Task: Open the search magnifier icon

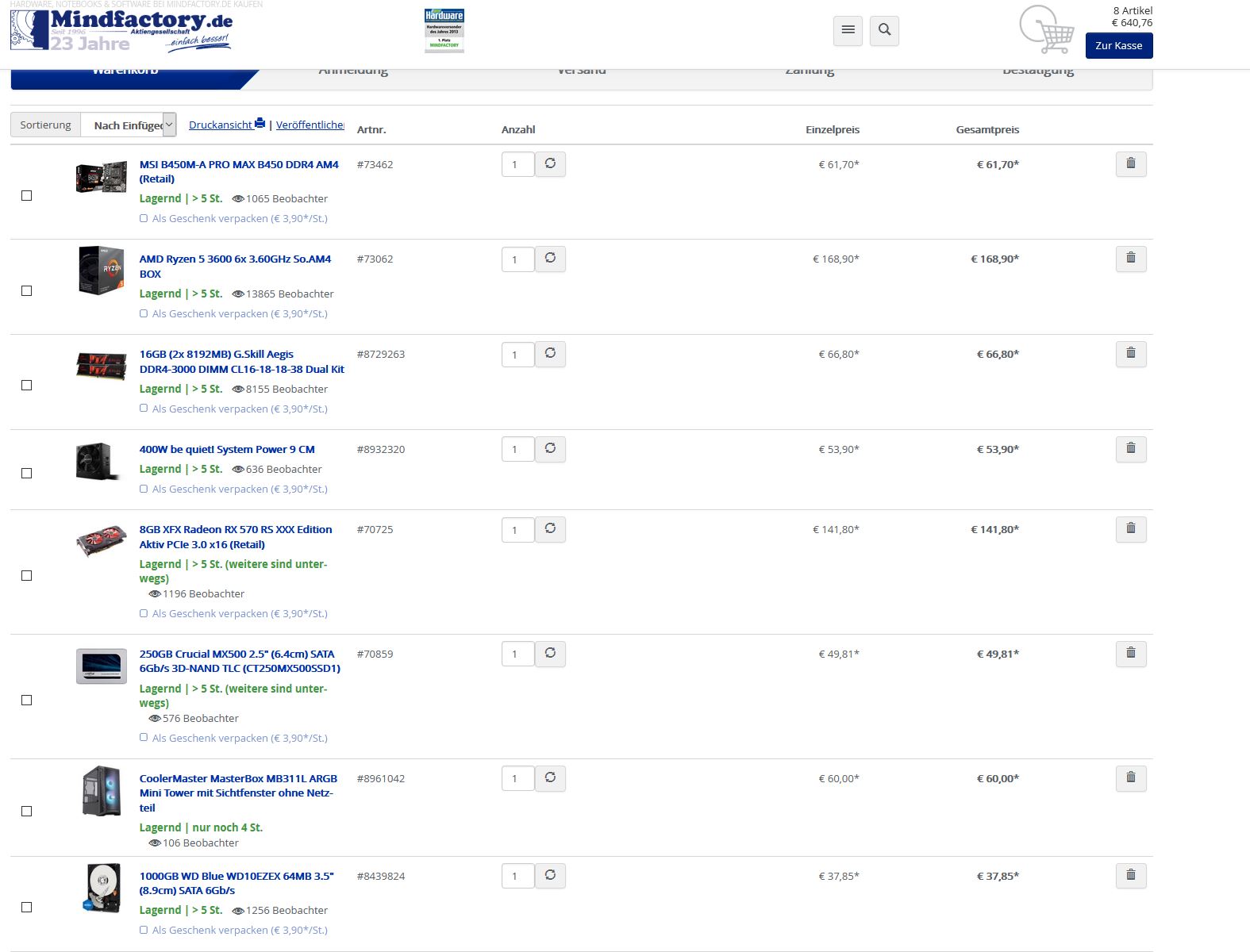Action: tap(884, 30)
